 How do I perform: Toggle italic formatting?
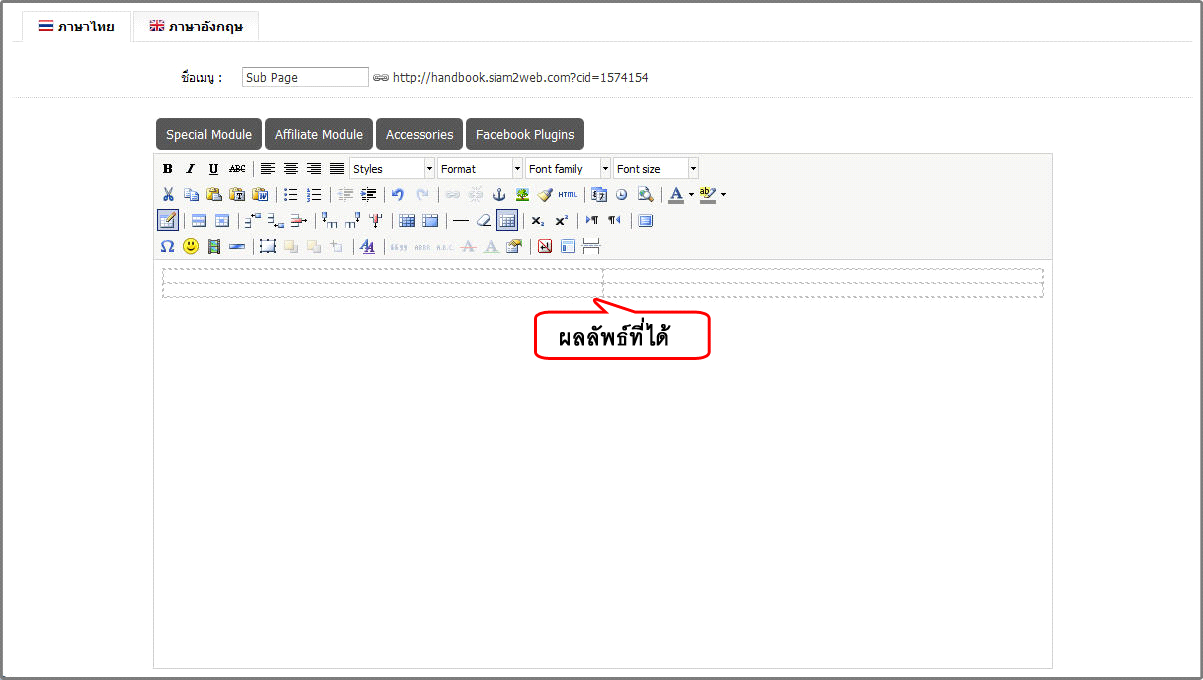[x=191, y=169]
